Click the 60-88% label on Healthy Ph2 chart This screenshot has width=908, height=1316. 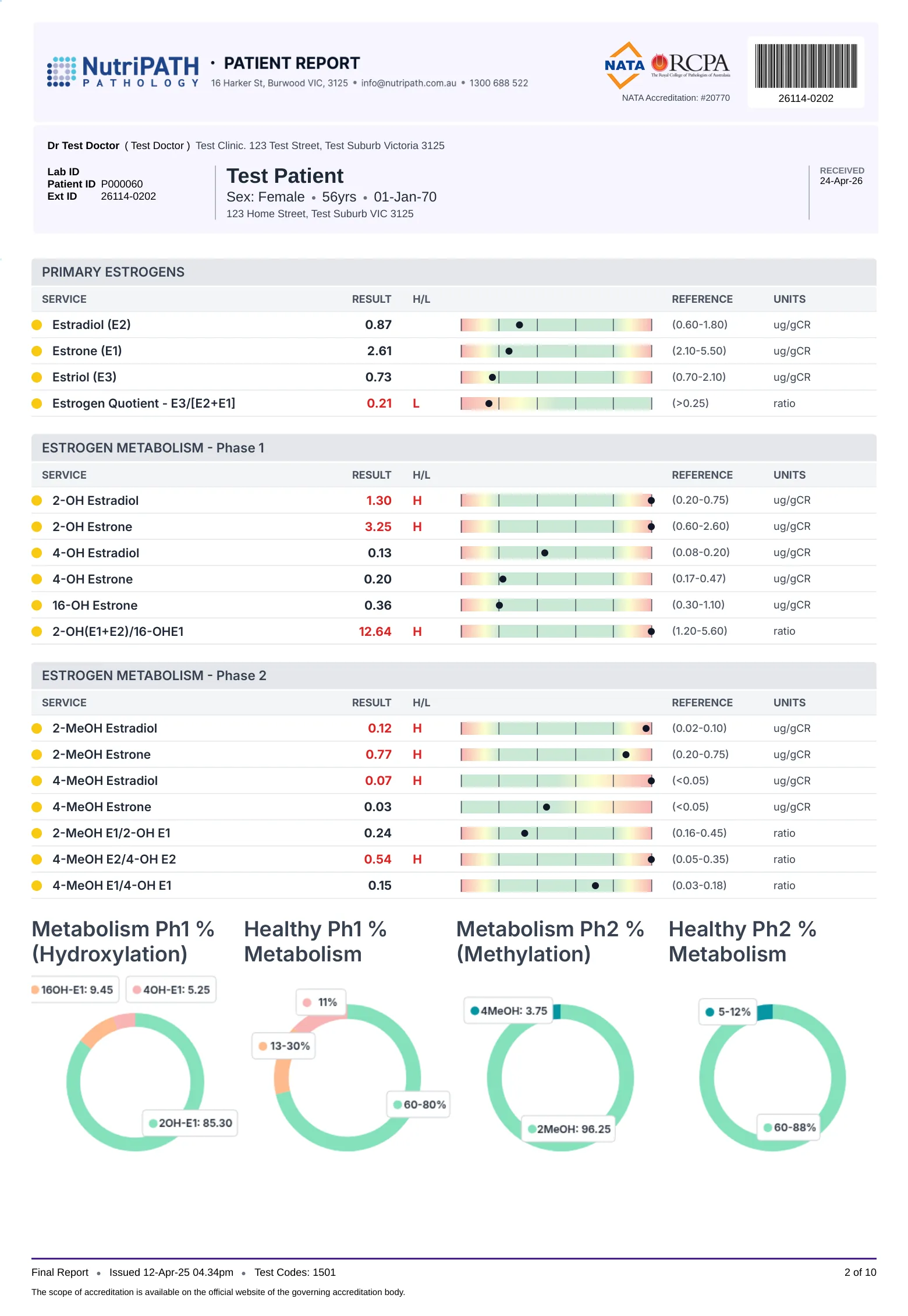point(789,1128)
